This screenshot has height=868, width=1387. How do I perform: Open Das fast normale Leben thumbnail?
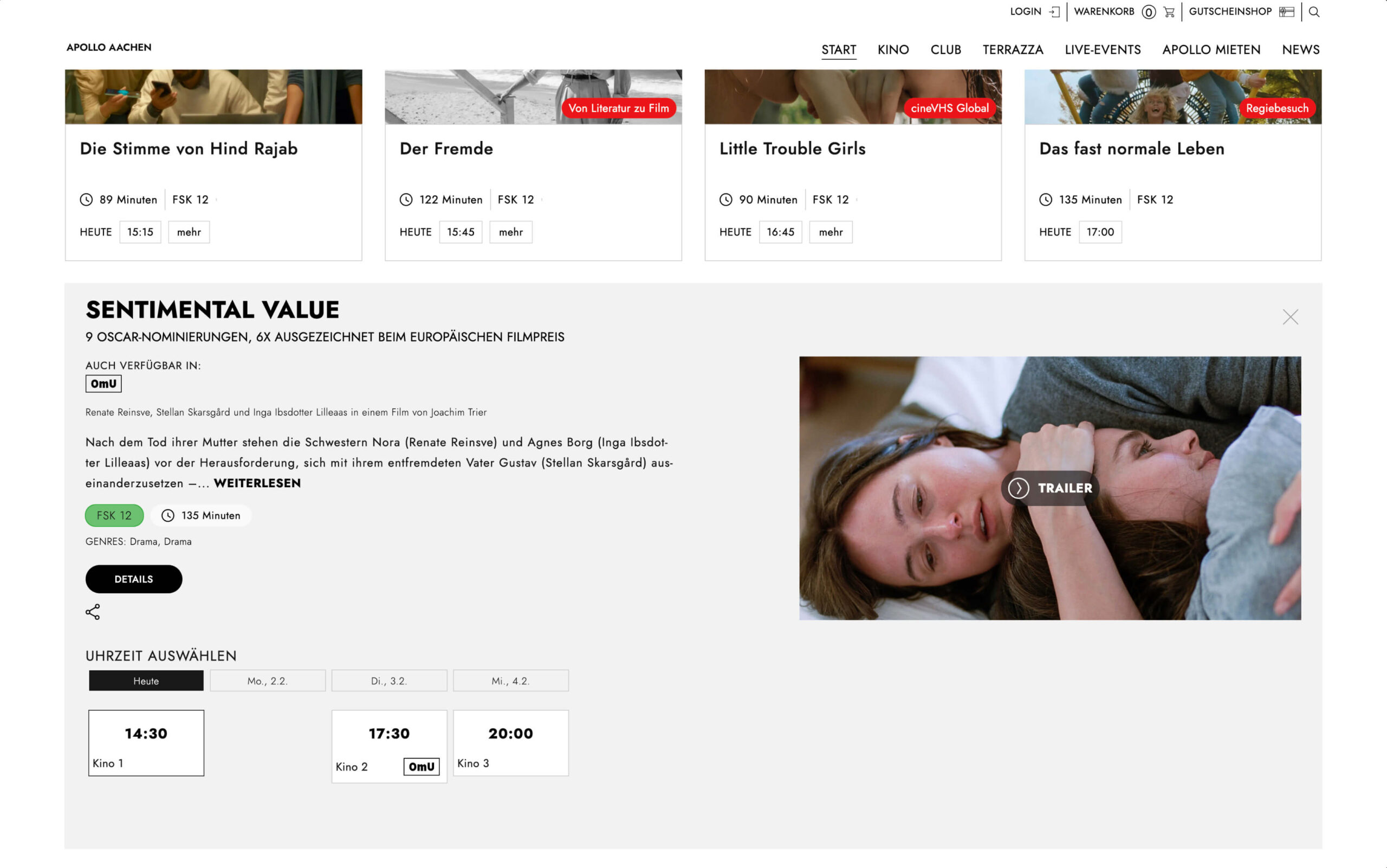click(1173, 96)
